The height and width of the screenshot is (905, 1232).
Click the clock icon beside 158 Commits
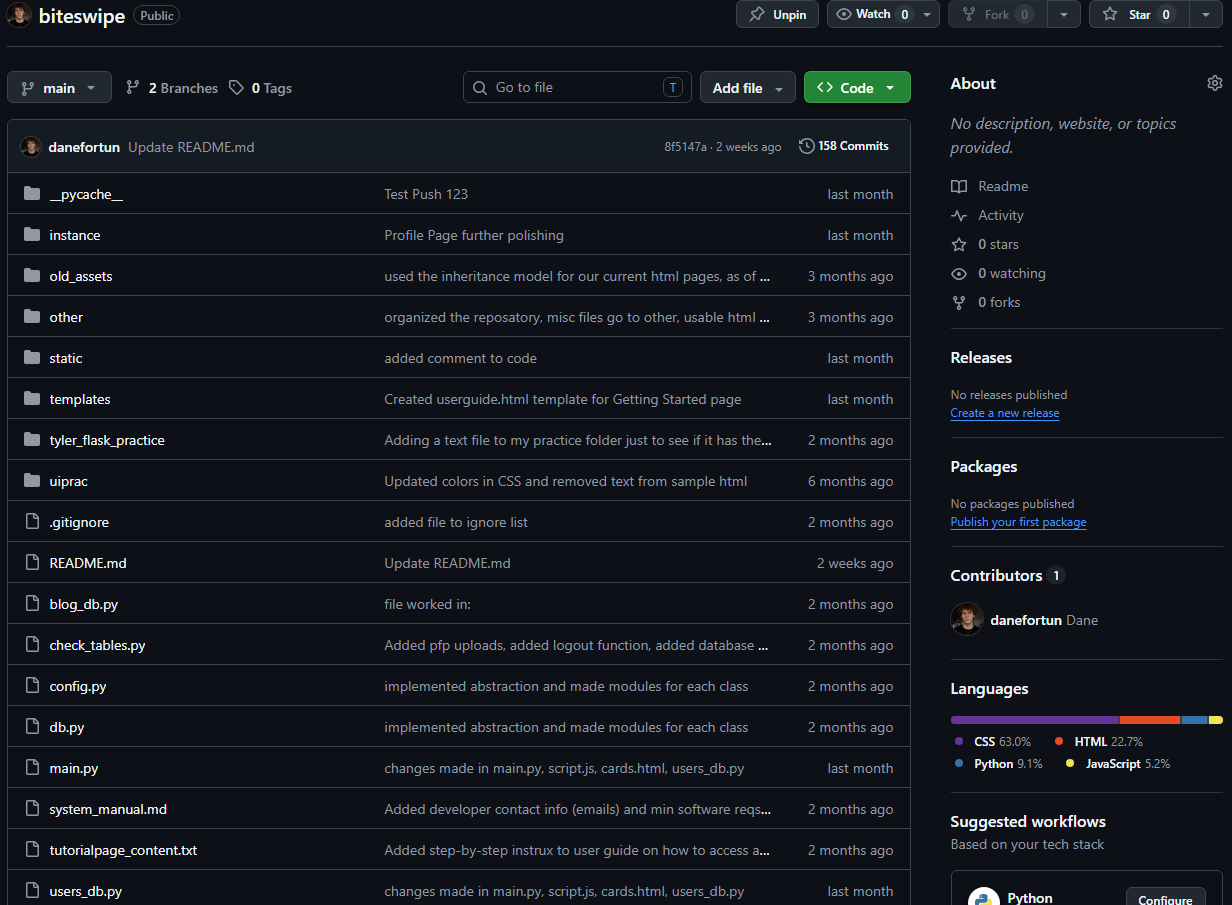(x=807, y=146)
